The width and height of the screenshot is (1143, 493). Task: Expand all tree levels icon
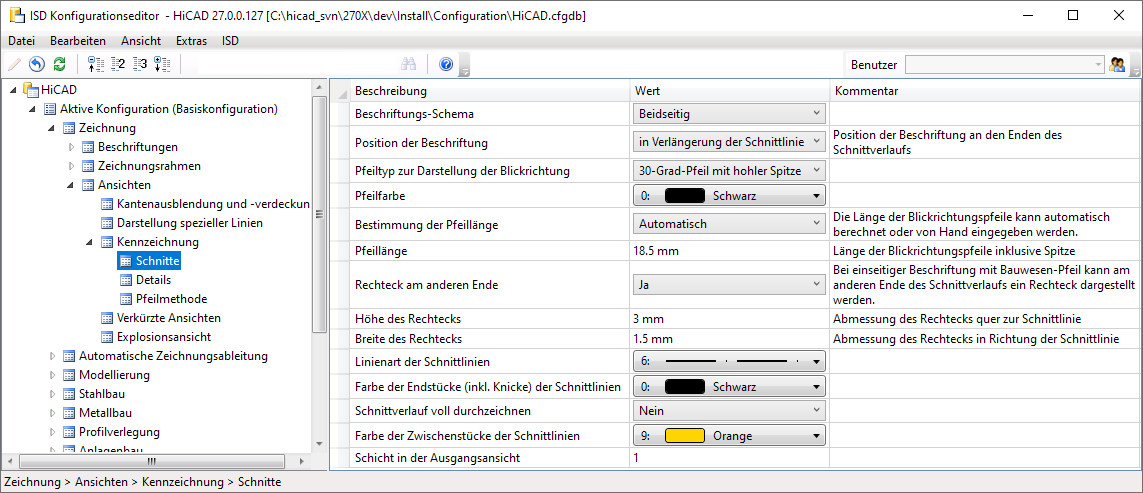(163, 64)
